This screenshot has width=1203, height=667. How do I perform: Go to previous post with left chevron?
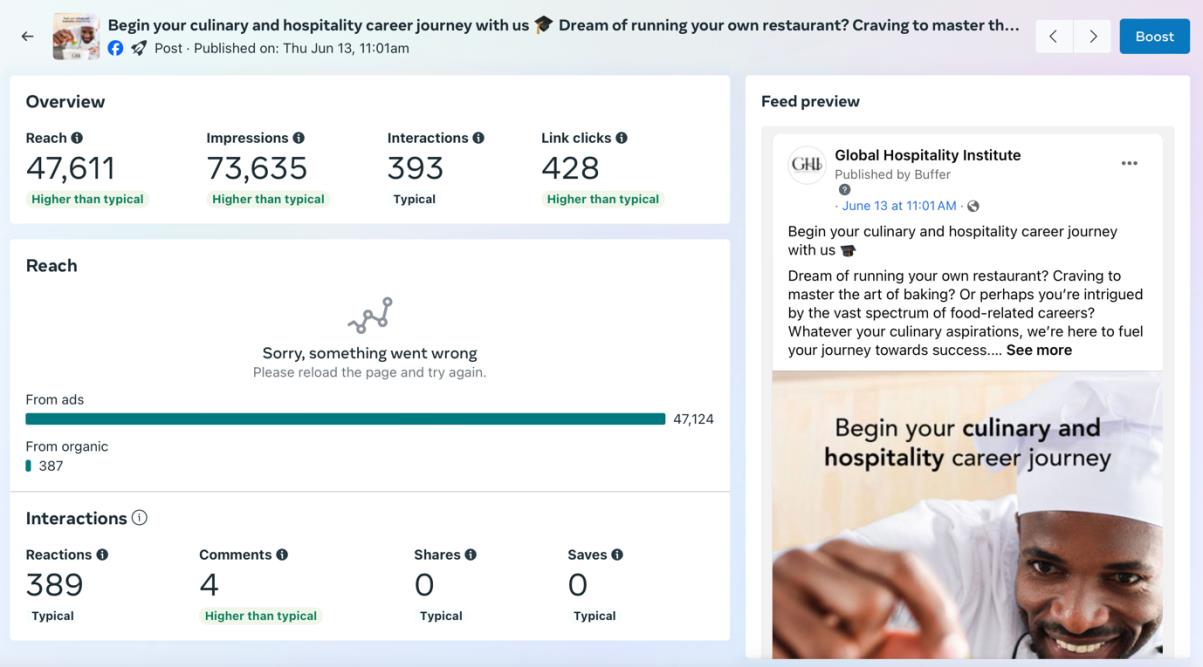coord(1054,36)
